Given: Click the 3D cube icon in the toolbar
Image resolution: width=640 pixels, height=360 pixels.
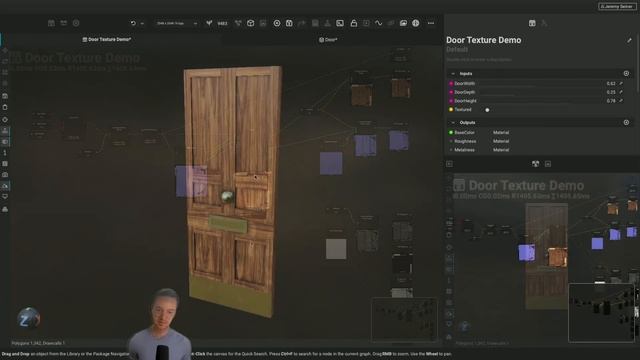Looking at the screenshot, I should (x=251, y=23).
